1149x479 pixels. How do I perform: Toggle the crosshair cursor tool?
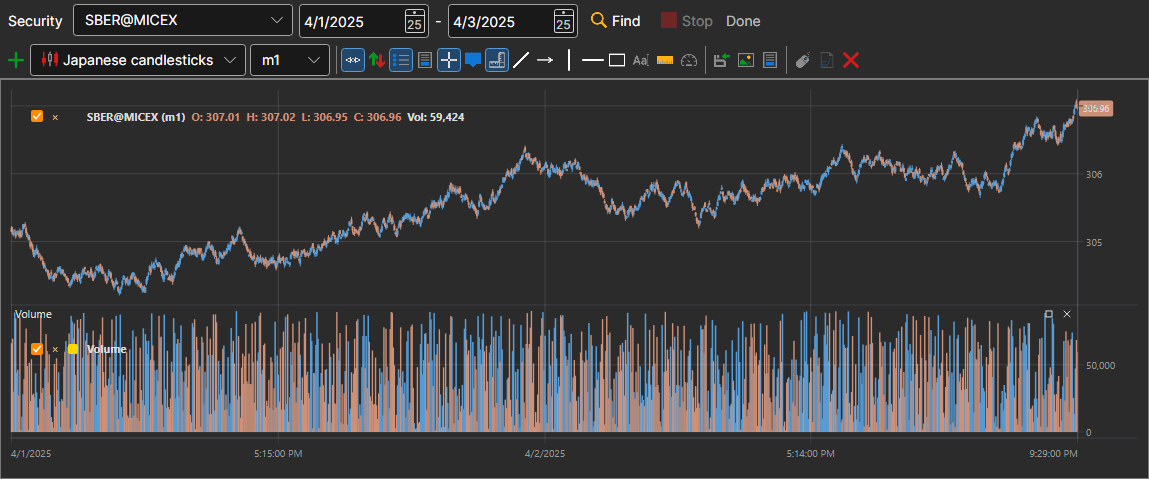(x=448, y=60)
